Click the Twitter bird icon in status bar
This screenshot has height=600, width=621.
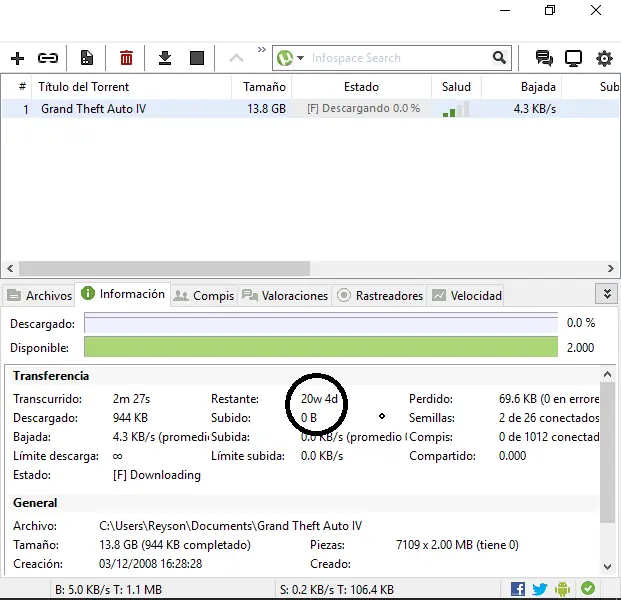(x=539, y=589)
